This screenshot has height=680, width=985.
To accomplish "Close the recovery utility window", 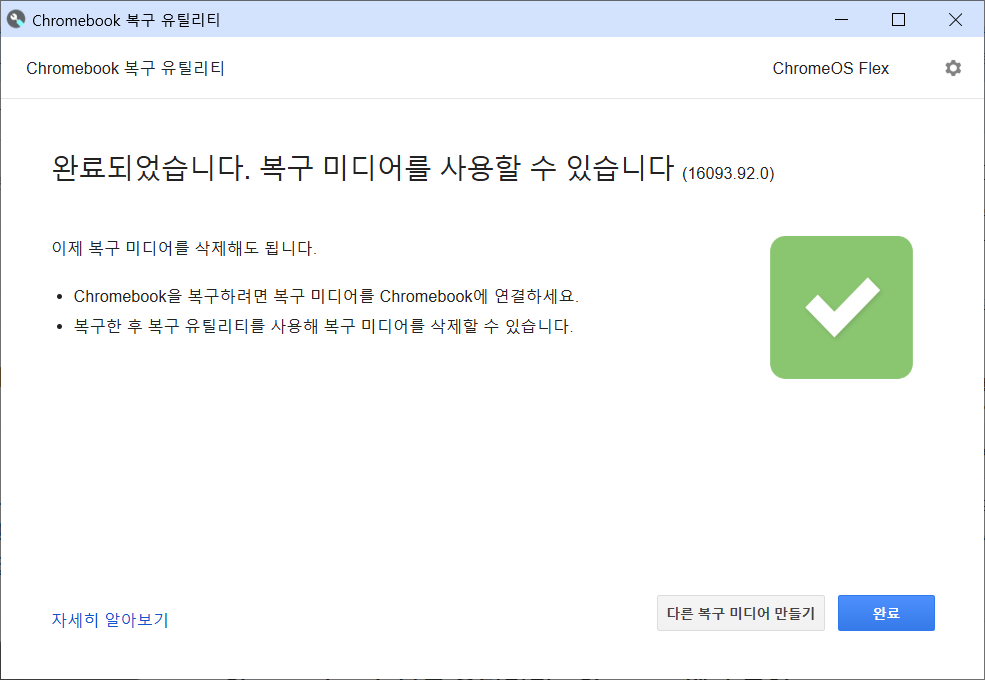I will (955, 19).
